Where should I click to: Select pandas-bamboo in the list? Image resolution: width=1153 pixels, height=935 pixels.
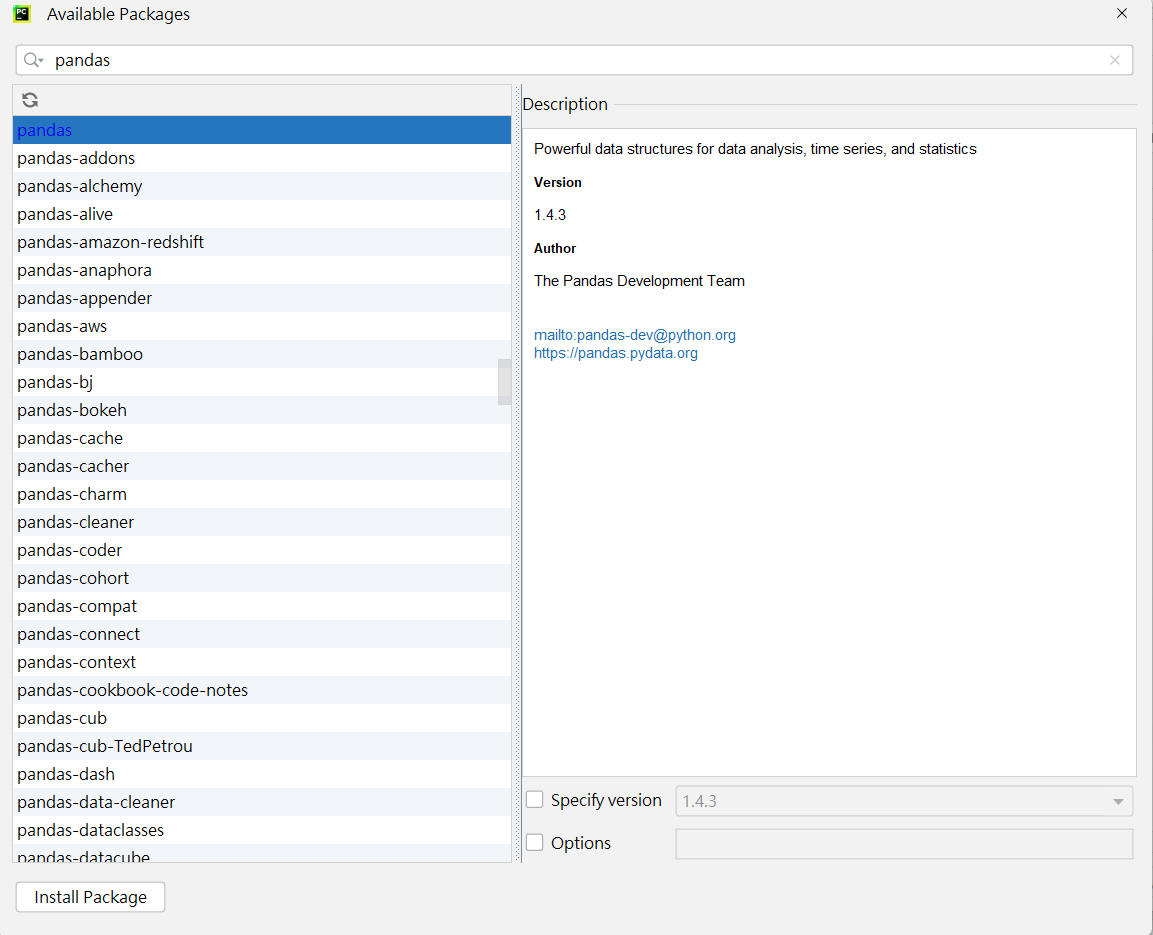pyautogui.click(x=262, y=354)
